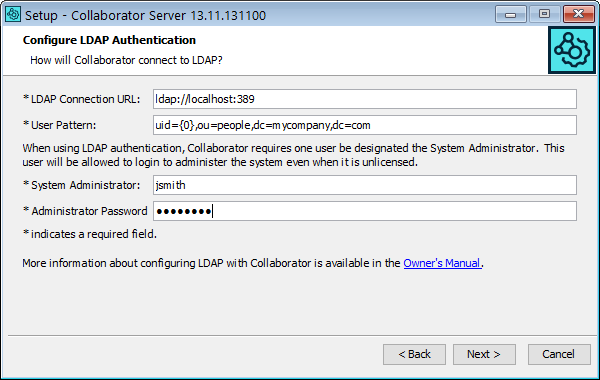
Task: Go back with the Back button
Action: pyautogui.click(x=414, y=354)
